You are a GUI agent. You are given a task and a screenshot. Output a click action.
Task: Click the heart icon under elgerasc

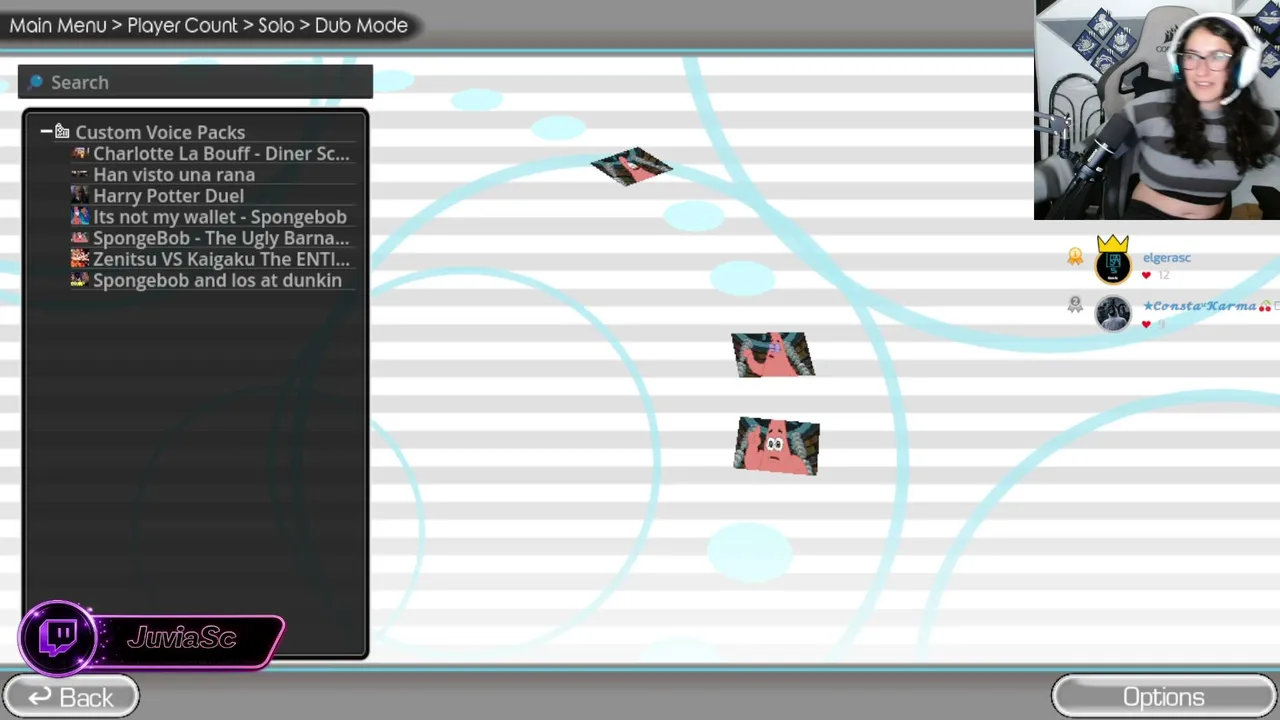point(1146,275)
